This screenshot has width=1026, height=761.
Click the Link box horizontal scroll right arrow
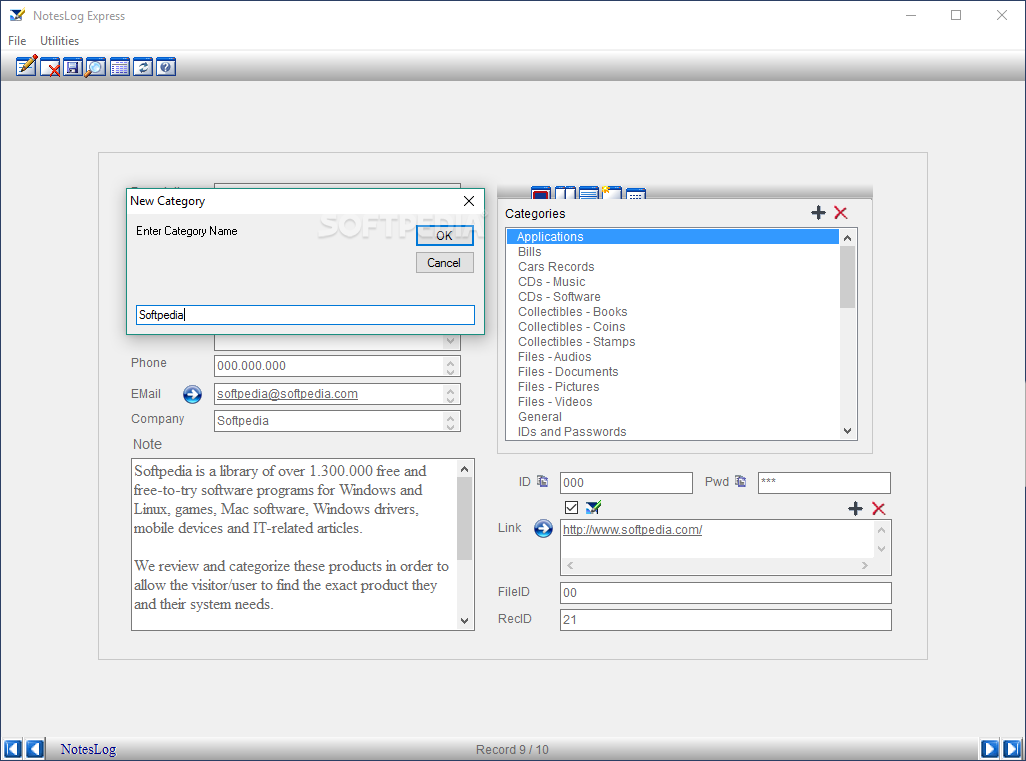[x=864, y=565]
